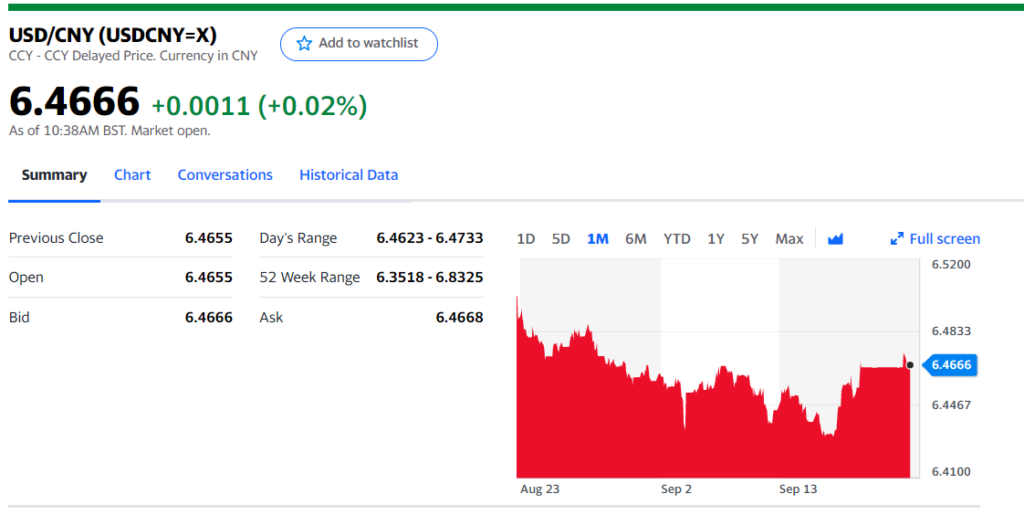Open the Chart tab
1024x515 pixels.
(x=132, y=175)
